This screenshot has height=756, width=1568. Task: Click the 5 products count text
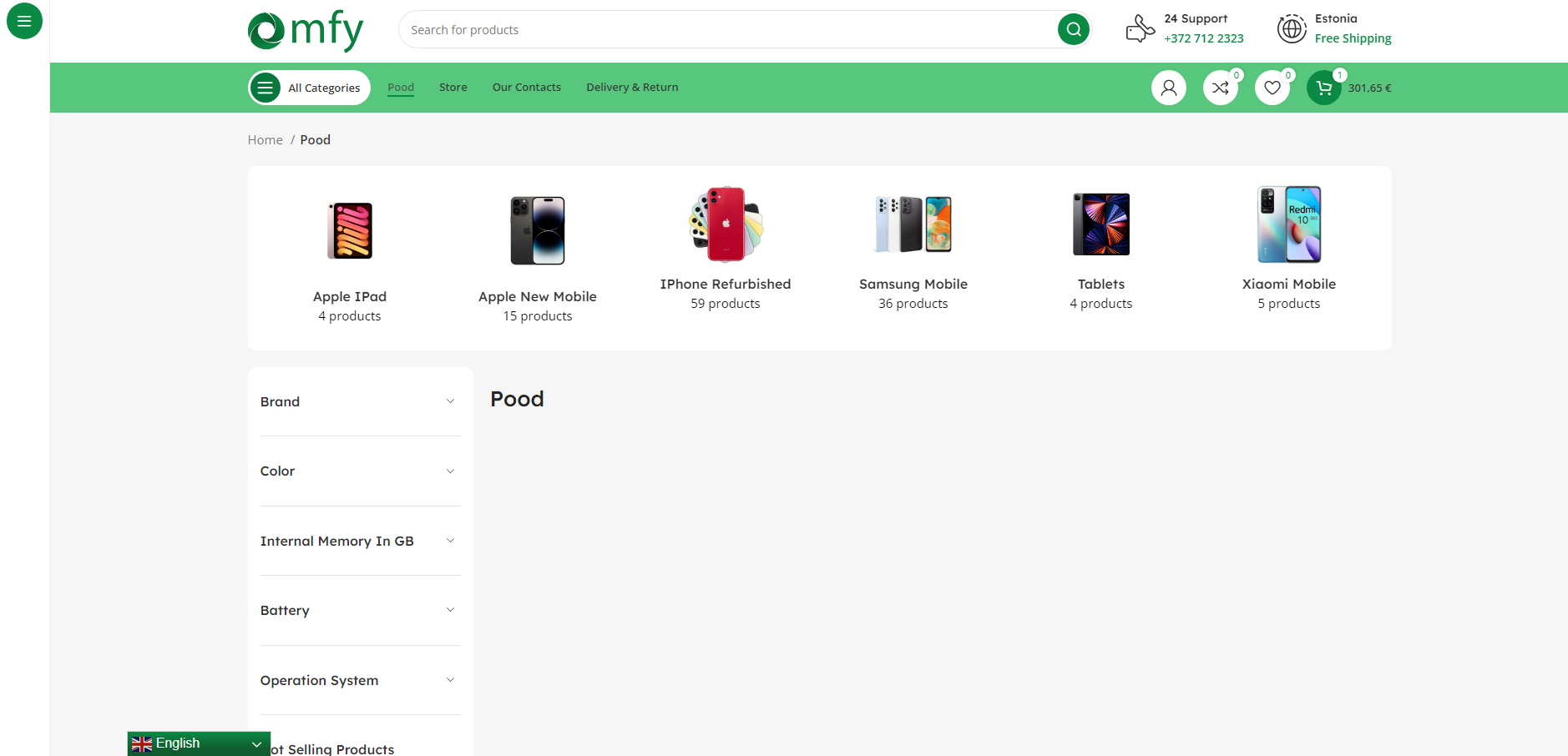click(x=1289, y=304)
